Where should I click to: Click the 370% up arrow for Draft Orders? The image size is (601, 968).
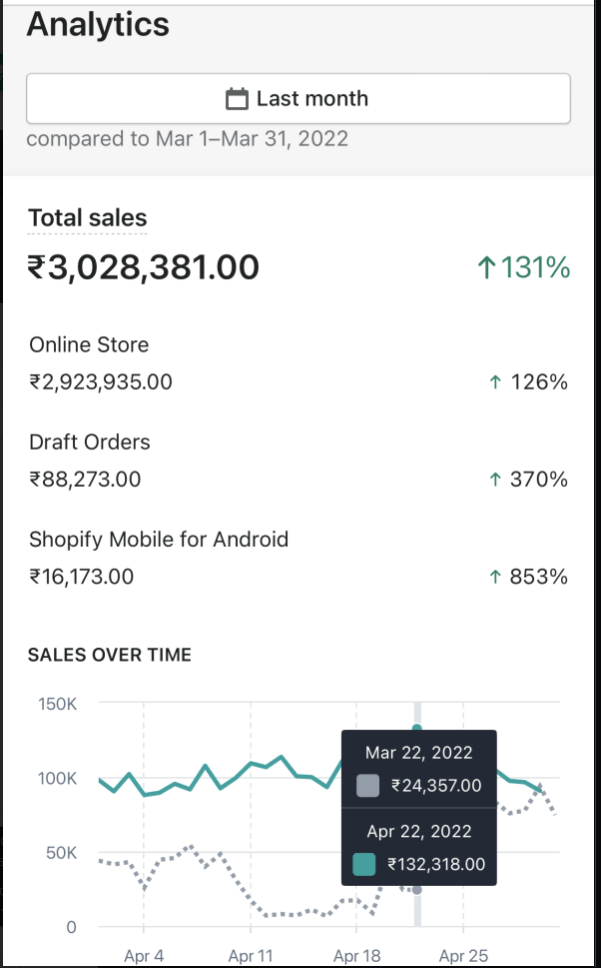coord(494,480)
